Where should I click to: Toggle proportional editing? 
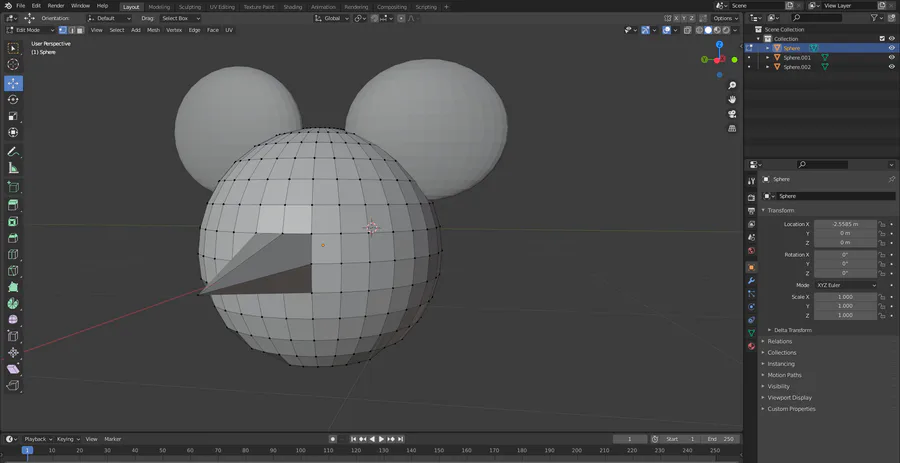point(401,18)
